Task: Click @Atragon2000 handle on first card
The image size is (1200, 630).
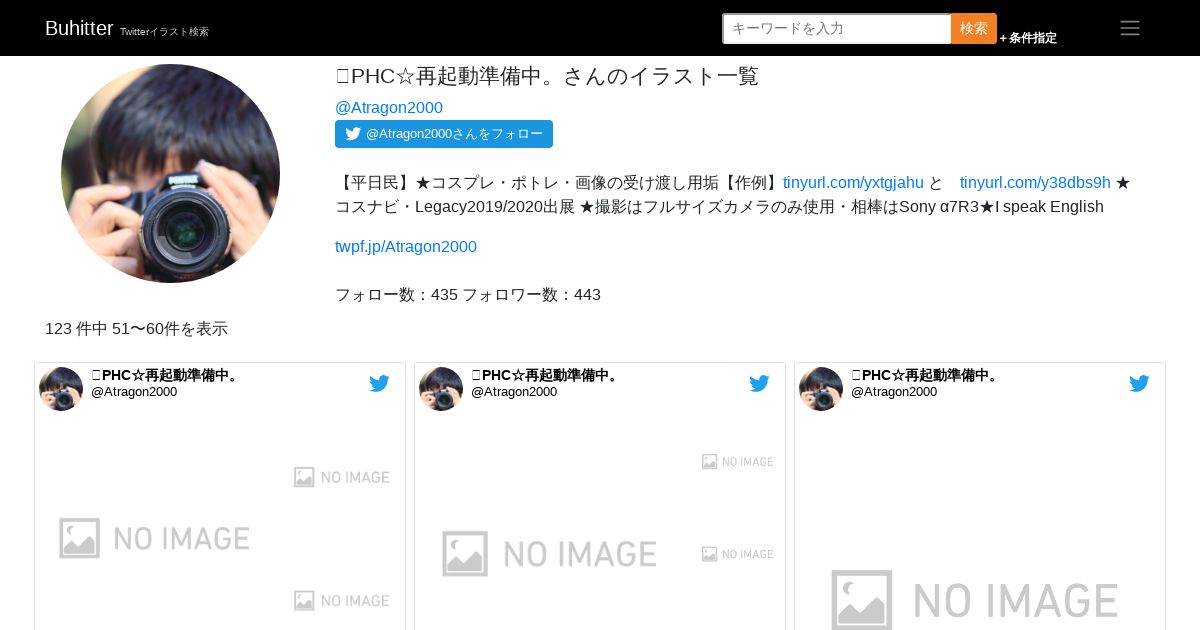Action: click(134, 392)
